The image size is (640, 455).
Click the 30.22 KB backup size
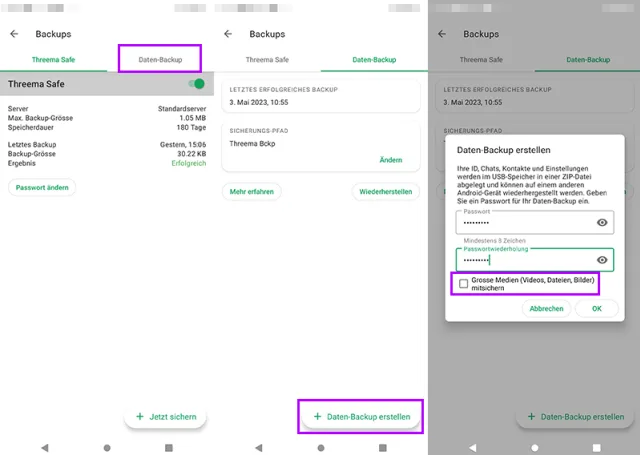(x=191, y=154)
